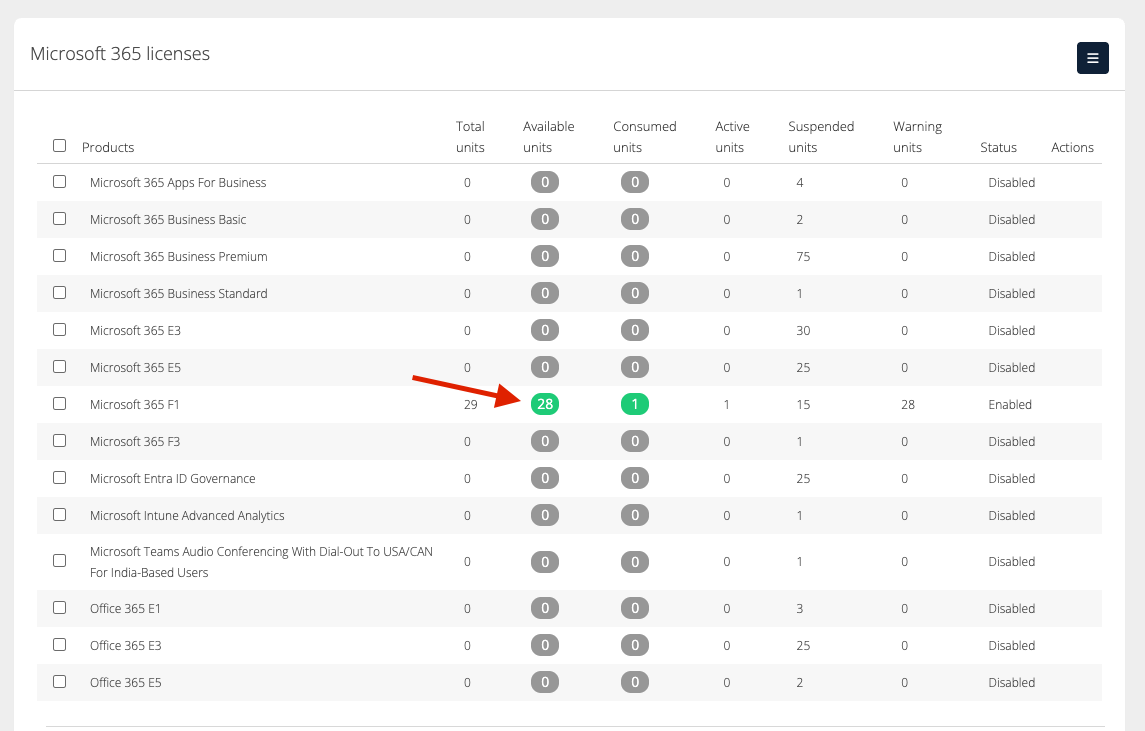
Task: Check the Microsoft Entra ID Governance checkbox
Action: [x=59, y=478]
